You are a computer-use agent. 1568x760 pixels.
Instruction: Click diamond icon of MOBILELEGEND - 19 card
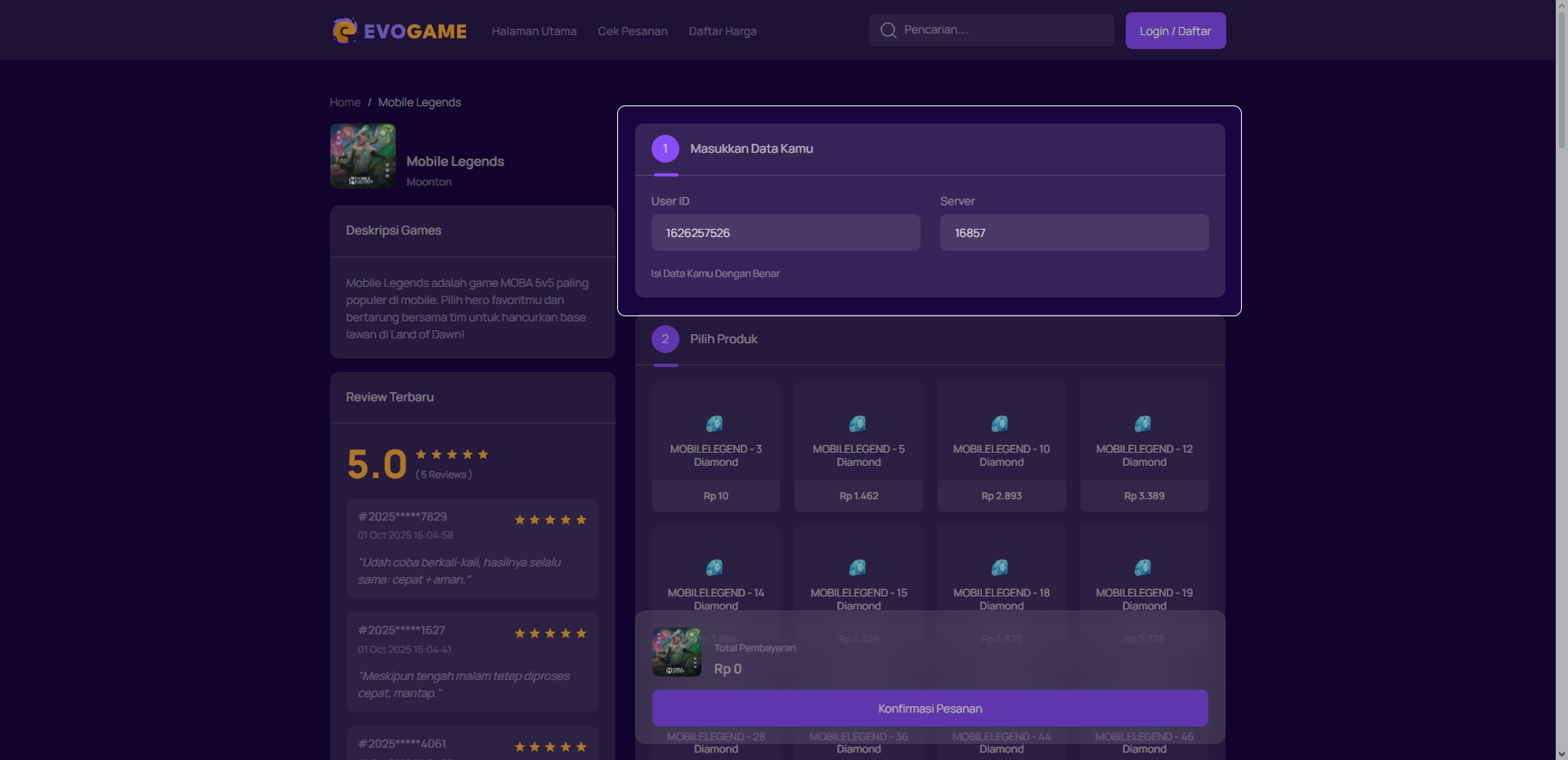click(1144, 567)
